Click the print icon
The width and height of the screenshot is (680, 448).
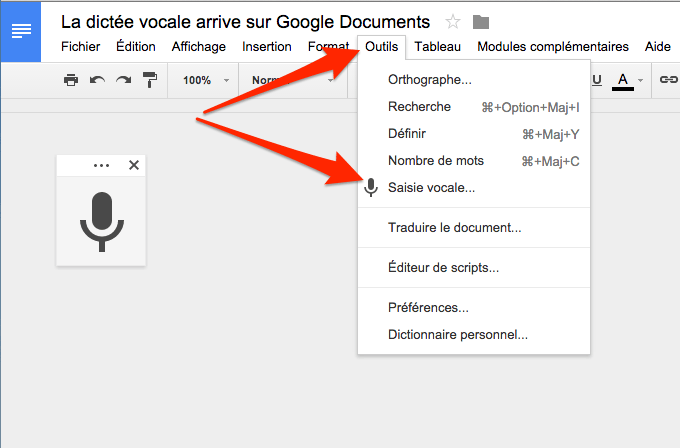point(71,80)
